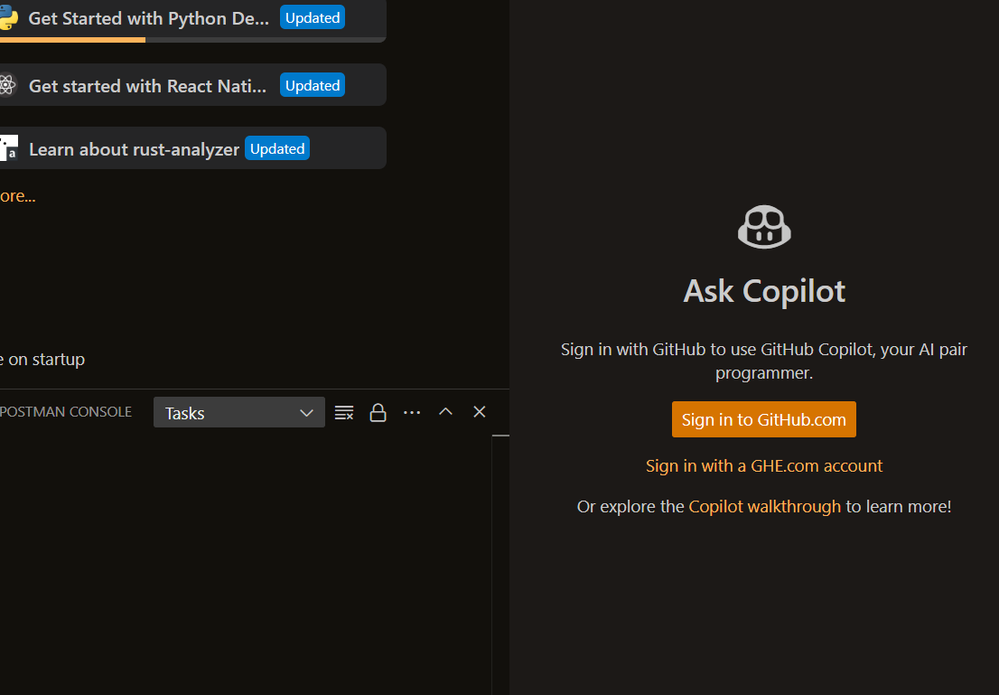Screen dimensions: 999x695
Task: Toggle the output scroll lock
Action: coord(378,413)
